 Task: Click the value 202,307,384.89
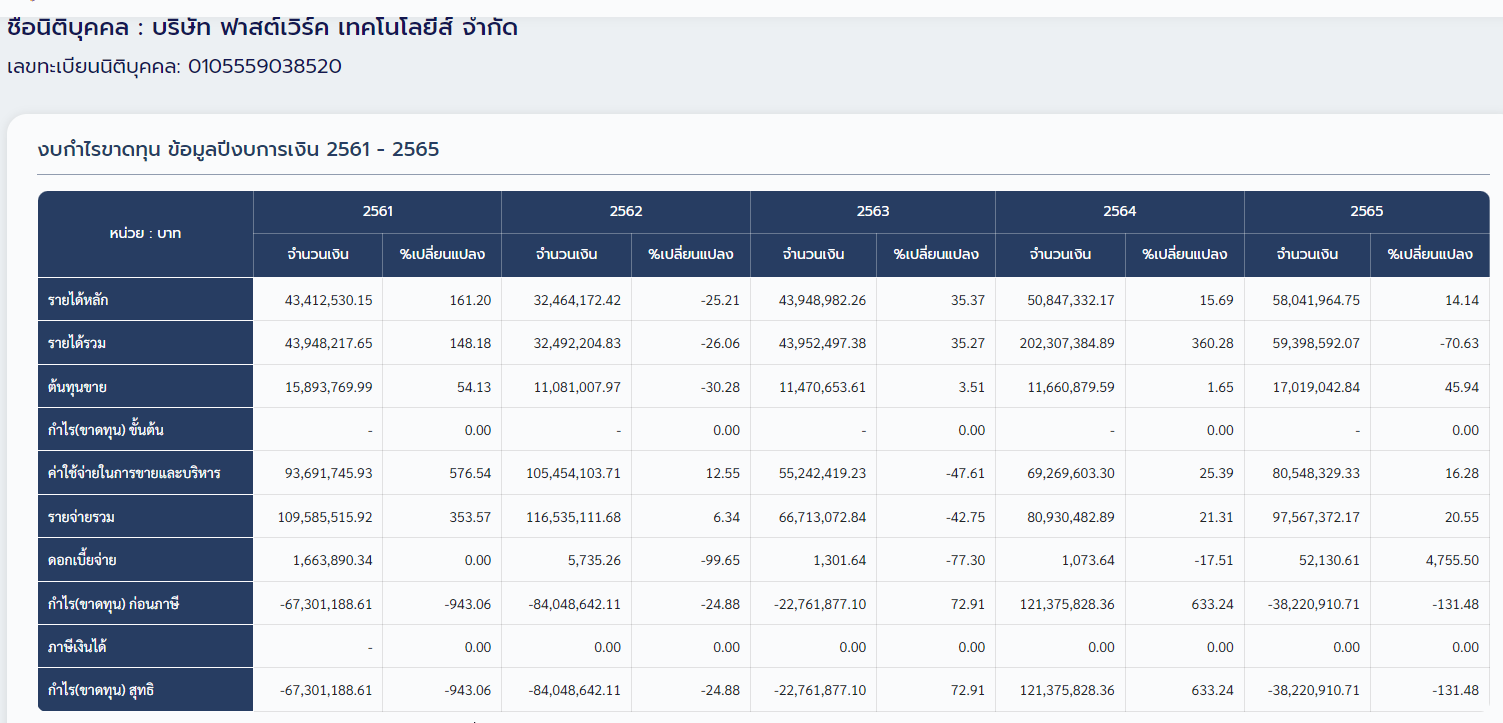1067,343
